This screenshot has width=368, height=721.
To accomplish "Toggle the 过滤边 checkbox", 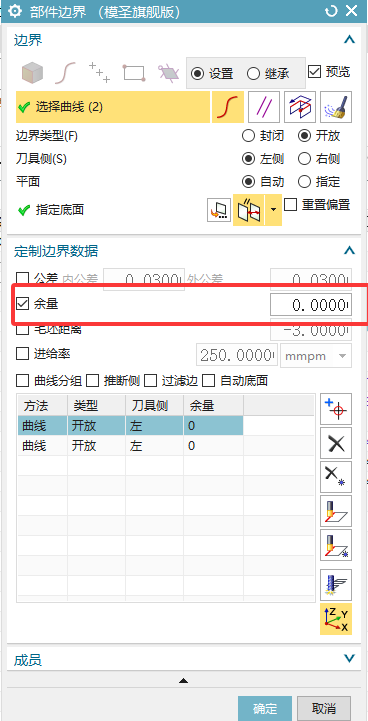I will (x=150, y=381).
